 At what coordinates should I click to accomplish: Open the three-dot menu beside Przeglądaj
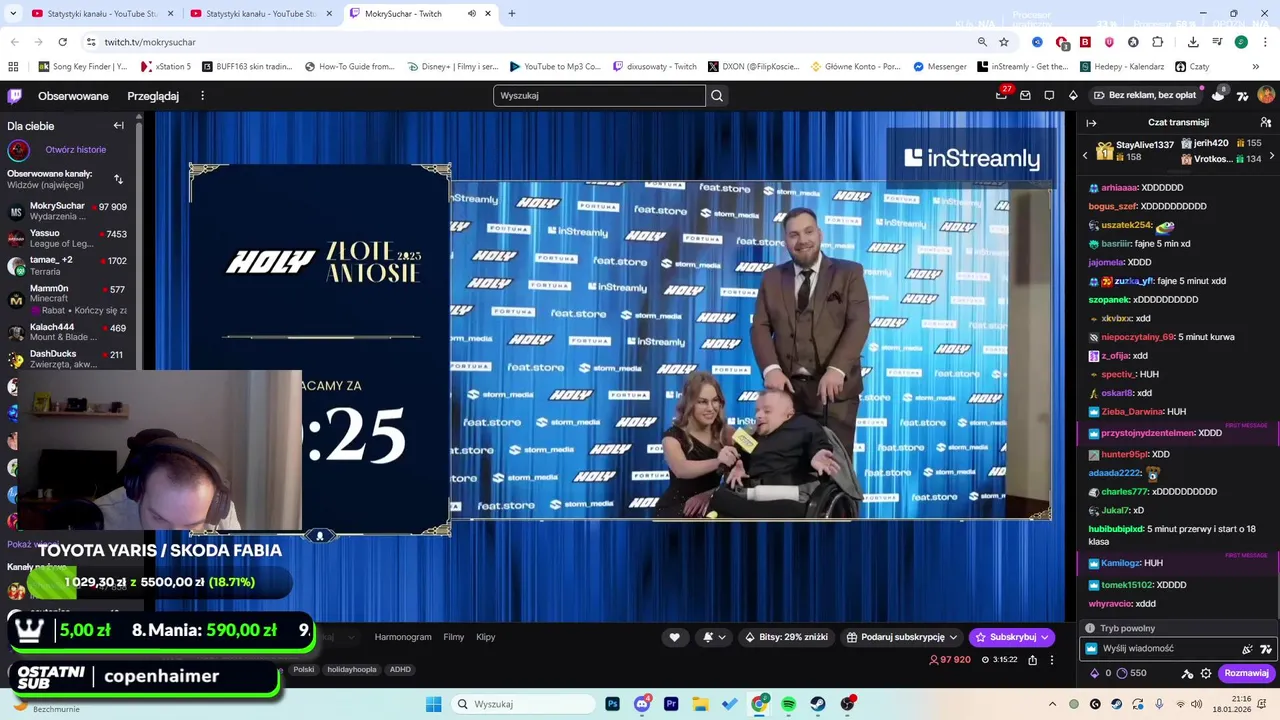(x=202, y=96)
